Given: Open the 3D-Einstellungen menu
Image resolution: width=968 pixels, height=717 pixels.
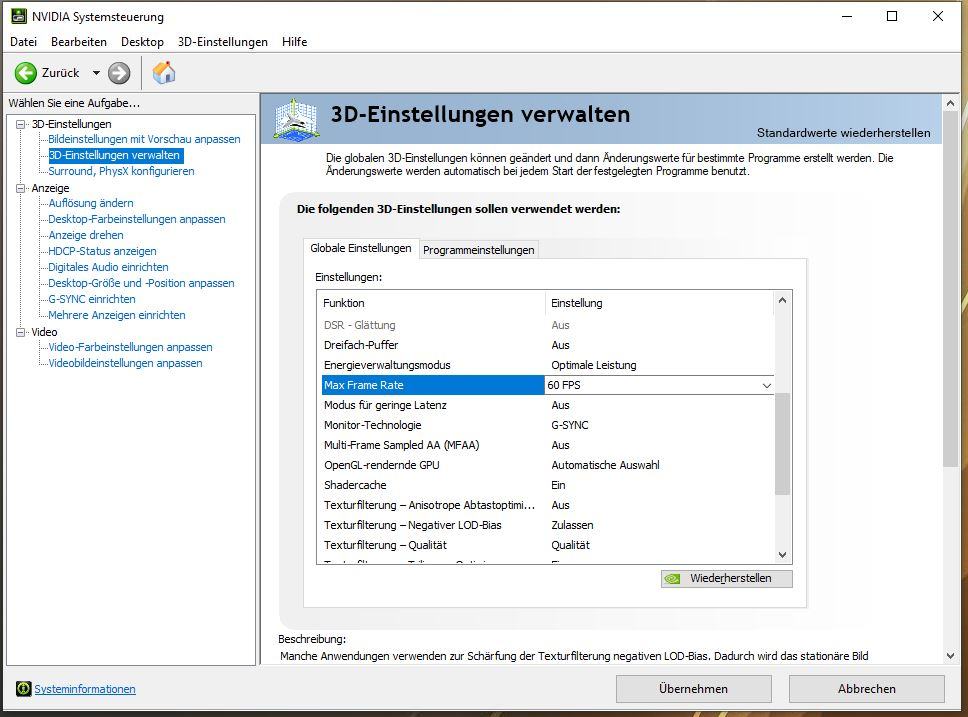Looking at the screenshot, I should (223, 41).
